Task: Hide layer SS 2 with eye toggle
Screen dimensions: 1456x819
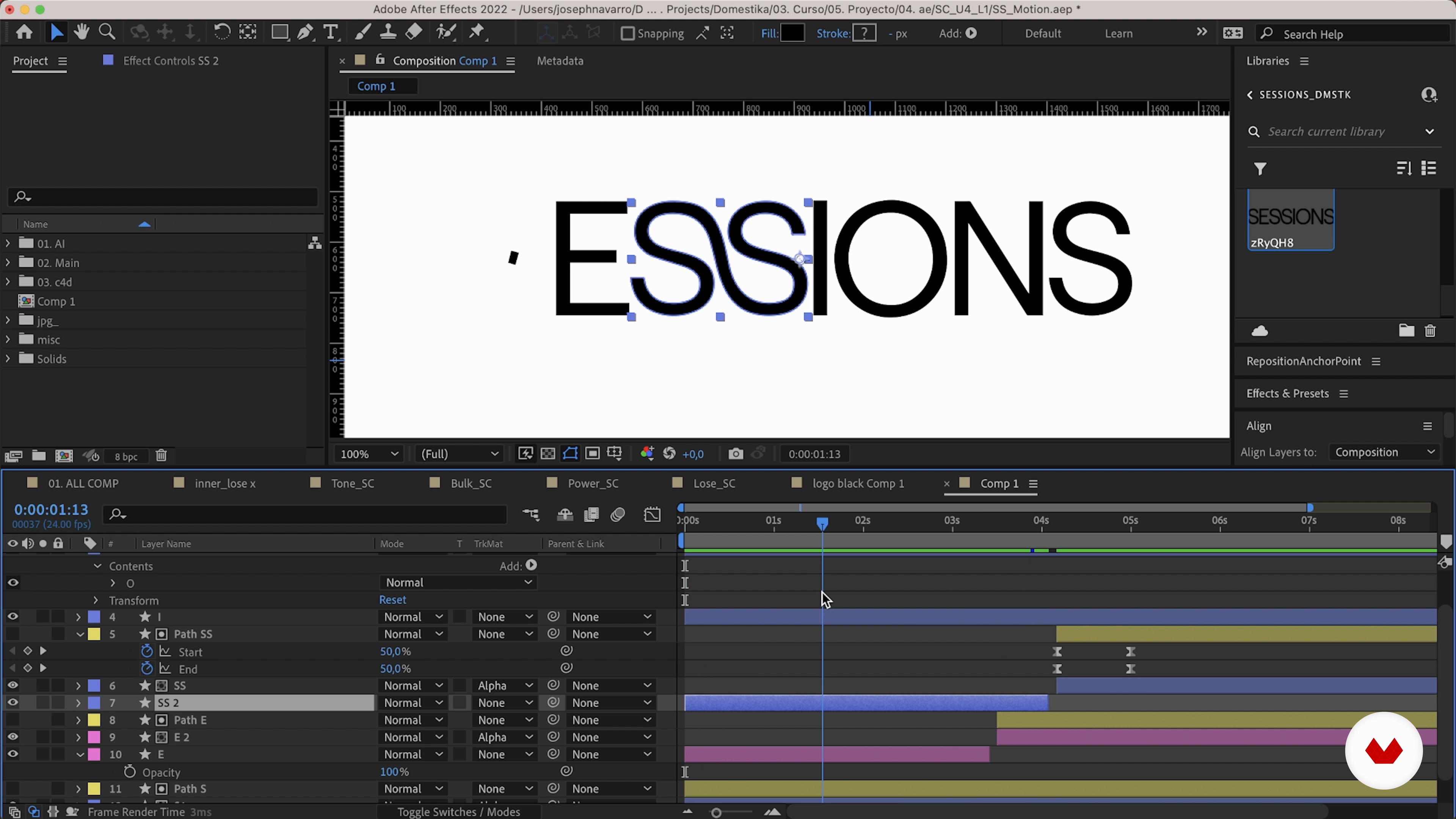Action: pos(13,703)
